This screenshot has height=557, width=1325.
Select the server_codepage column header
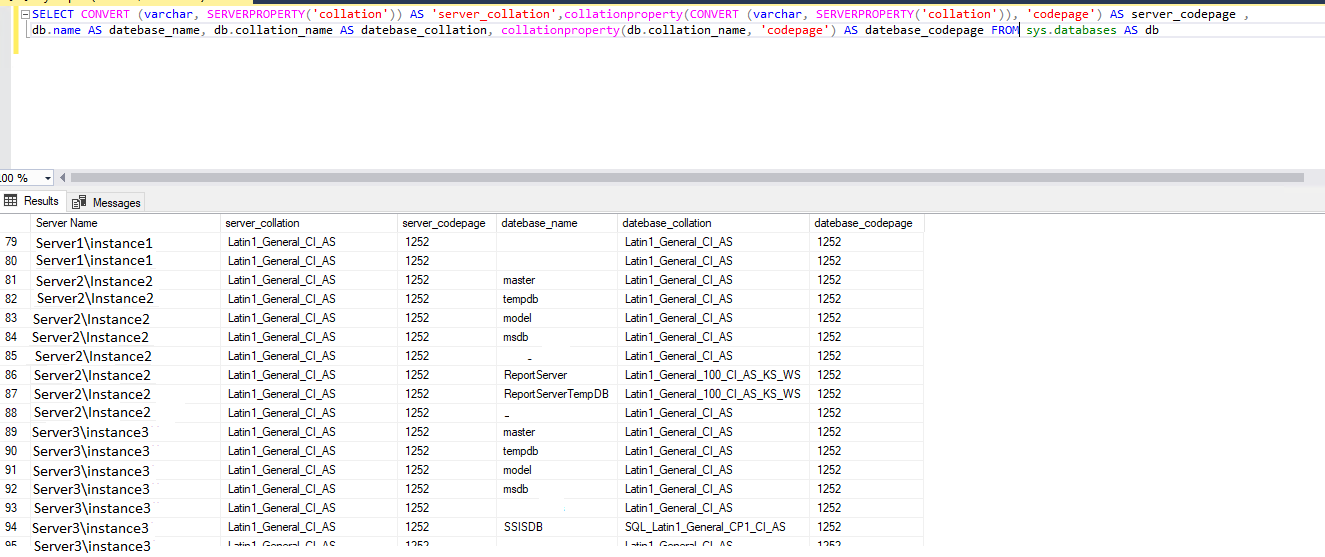(447, 223)
